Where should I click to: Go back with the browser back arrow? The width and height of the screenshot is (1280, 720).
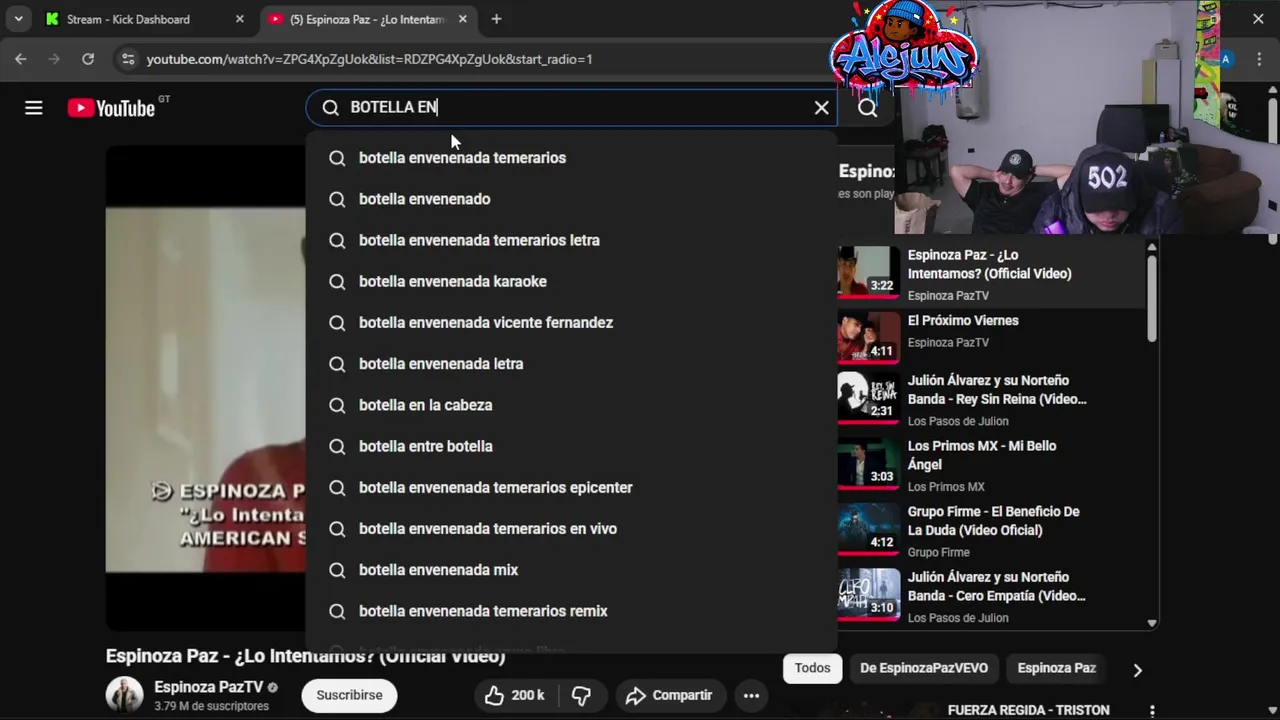[21, 59]
